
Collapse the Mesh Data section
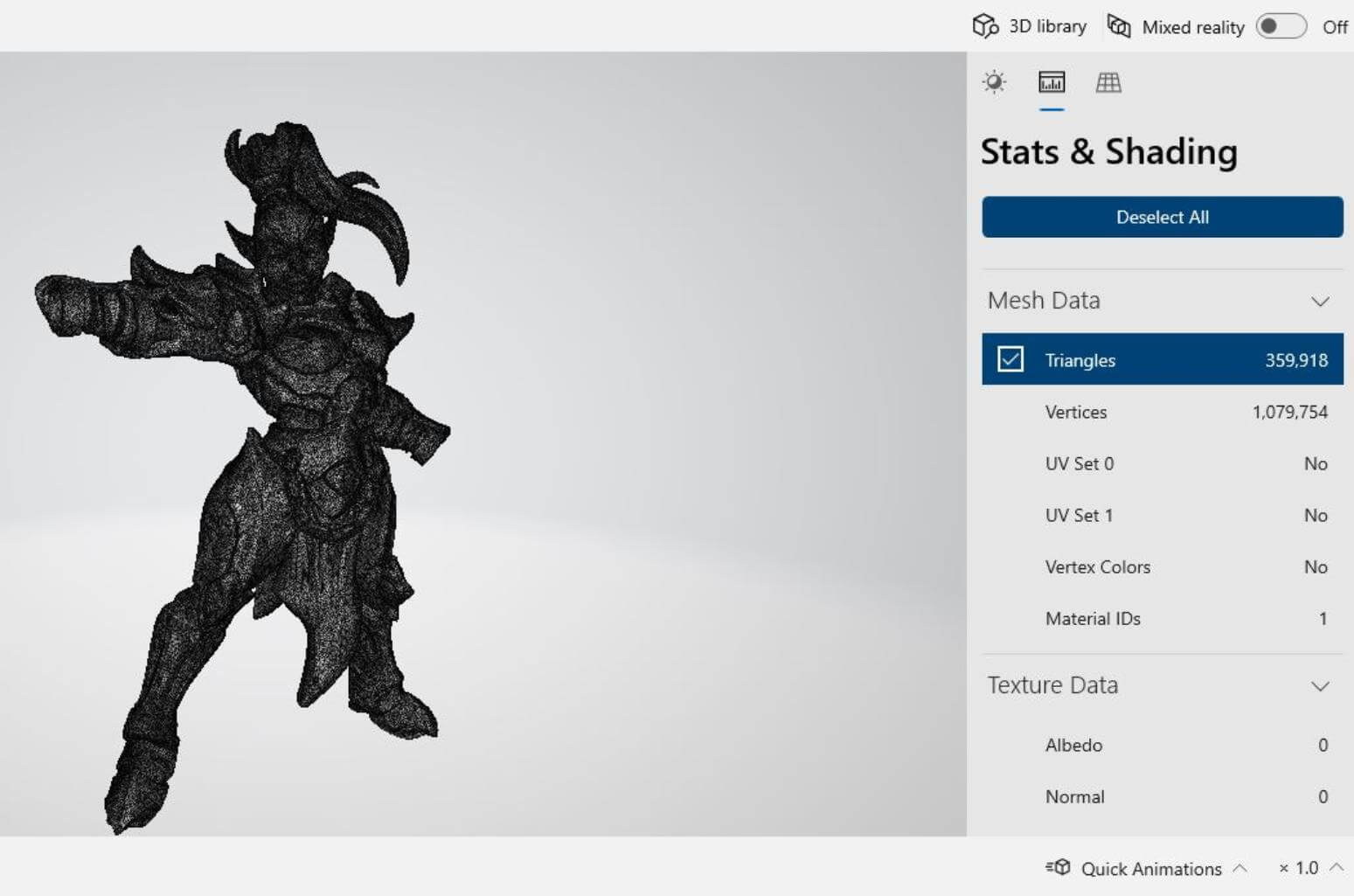[1320, 302]
